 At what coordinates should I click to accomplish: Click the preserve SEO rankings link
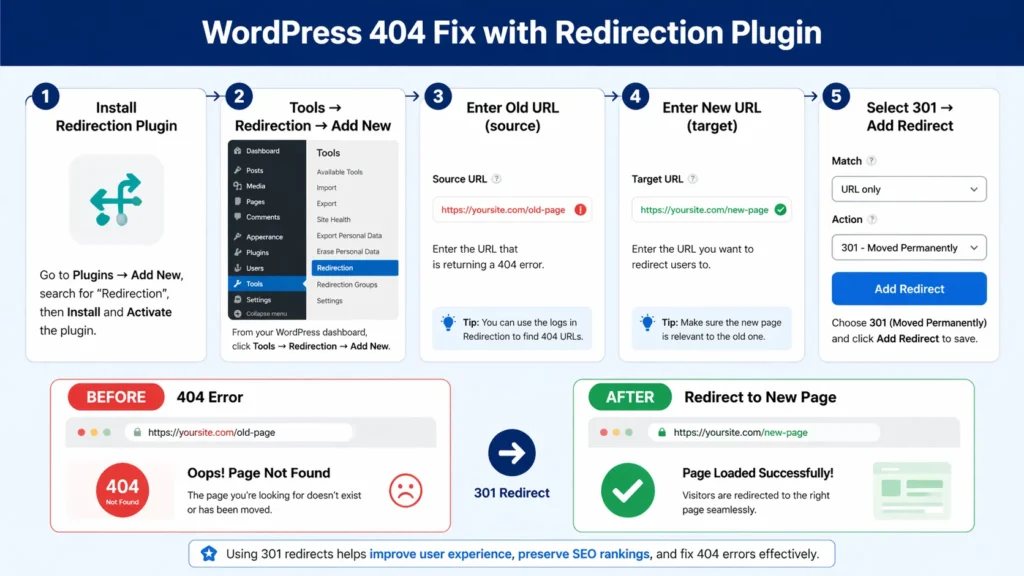[581, 553]
